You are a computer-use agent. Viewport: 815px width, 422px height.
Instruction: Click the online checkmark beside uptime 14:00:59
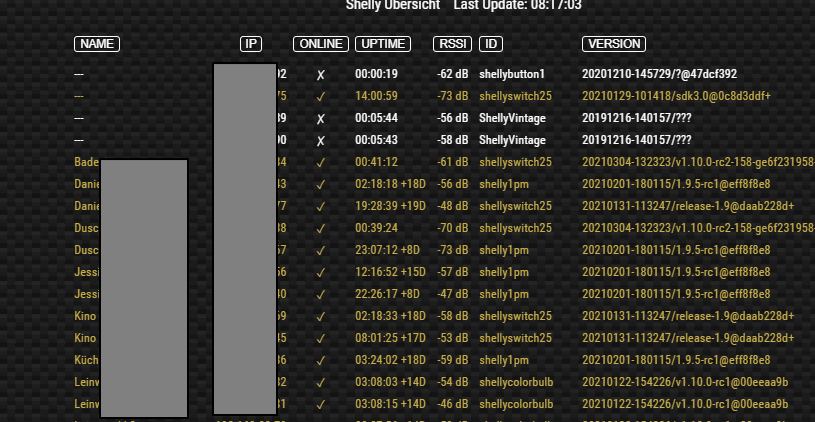(321, 97)
